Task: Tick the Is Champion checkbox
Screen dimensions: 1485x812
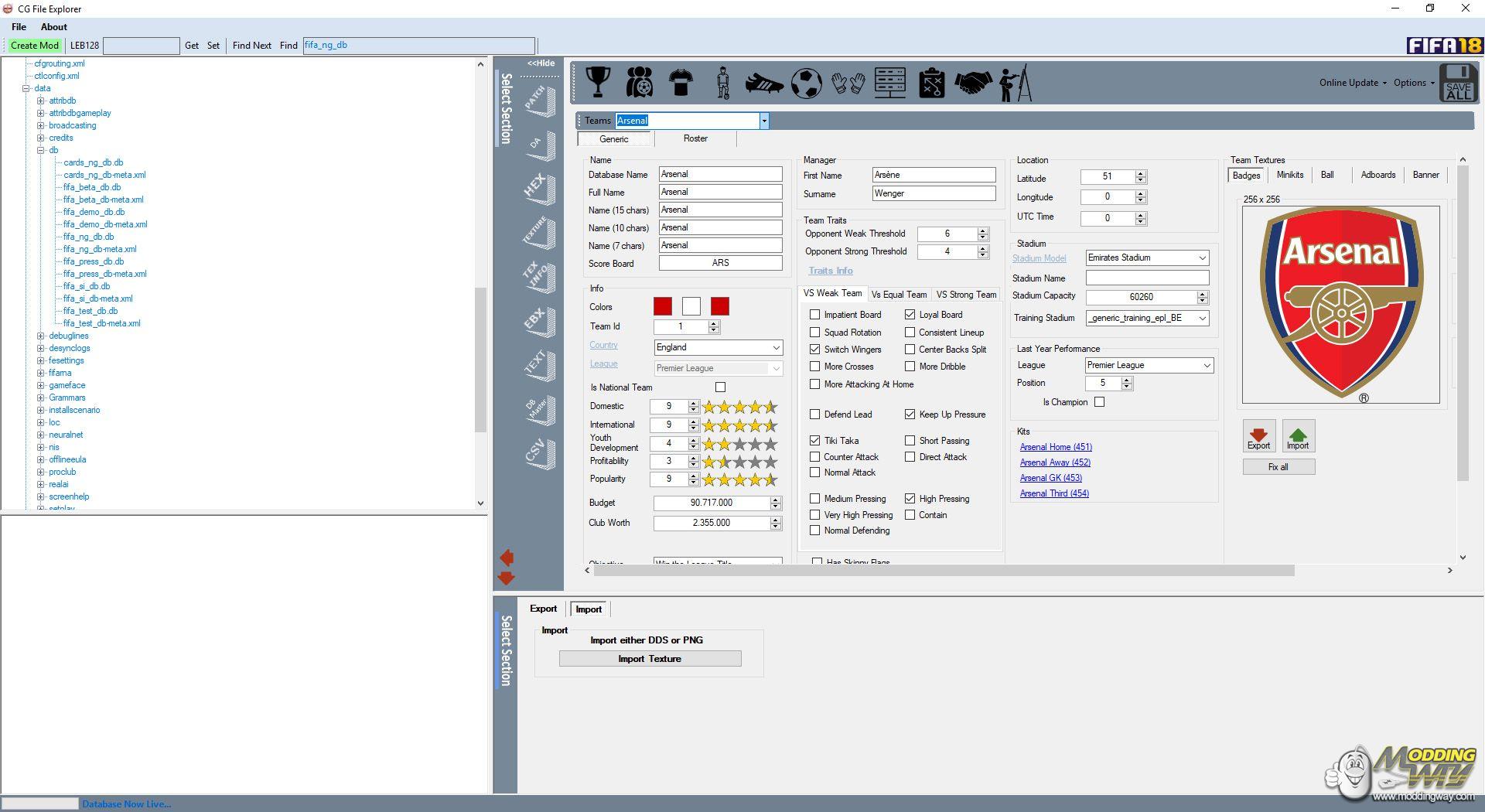Action: pyautogui.click(x=1099, y=402)
